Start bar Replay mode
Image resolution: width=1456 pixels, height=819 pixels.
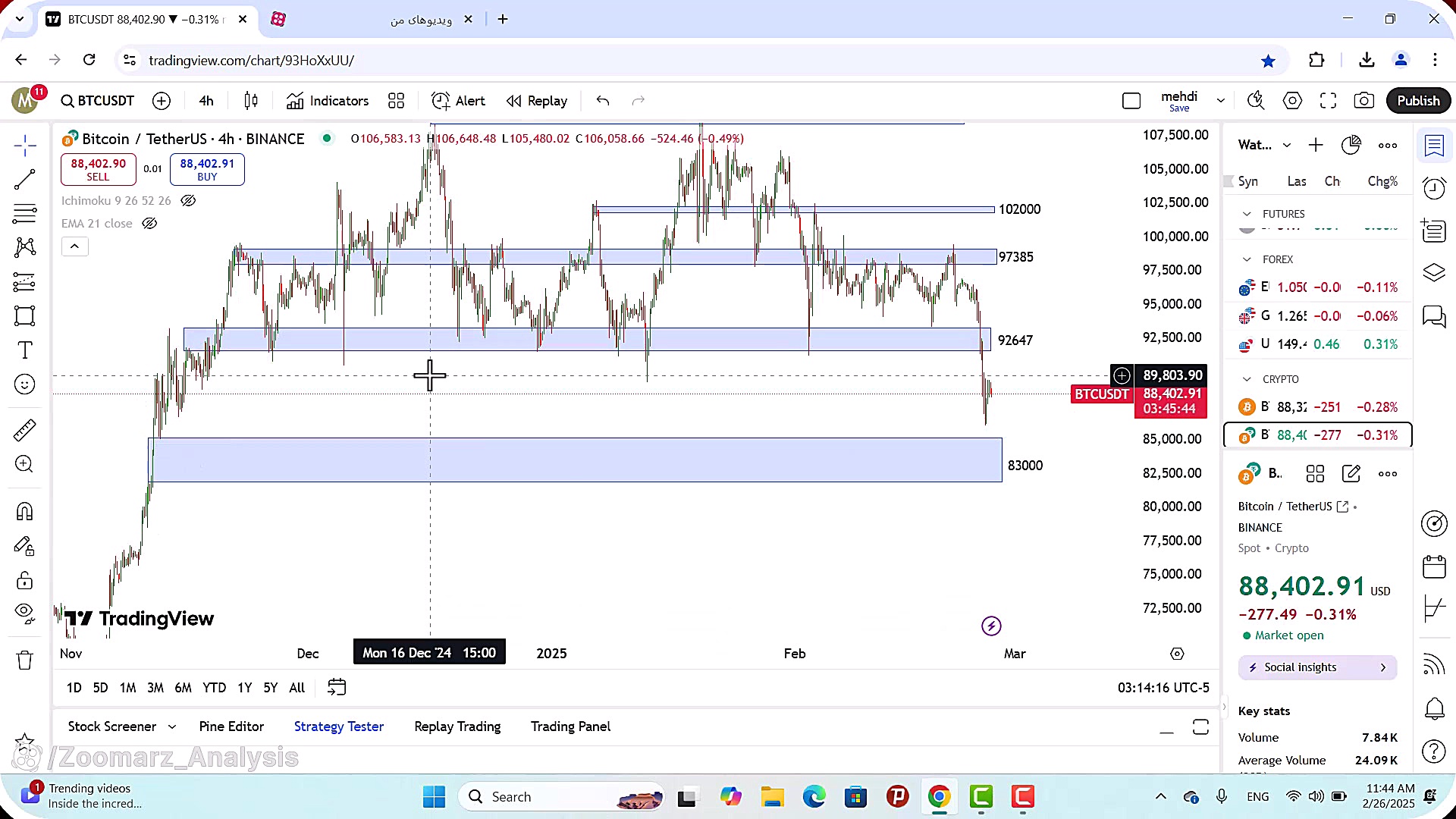537,101
